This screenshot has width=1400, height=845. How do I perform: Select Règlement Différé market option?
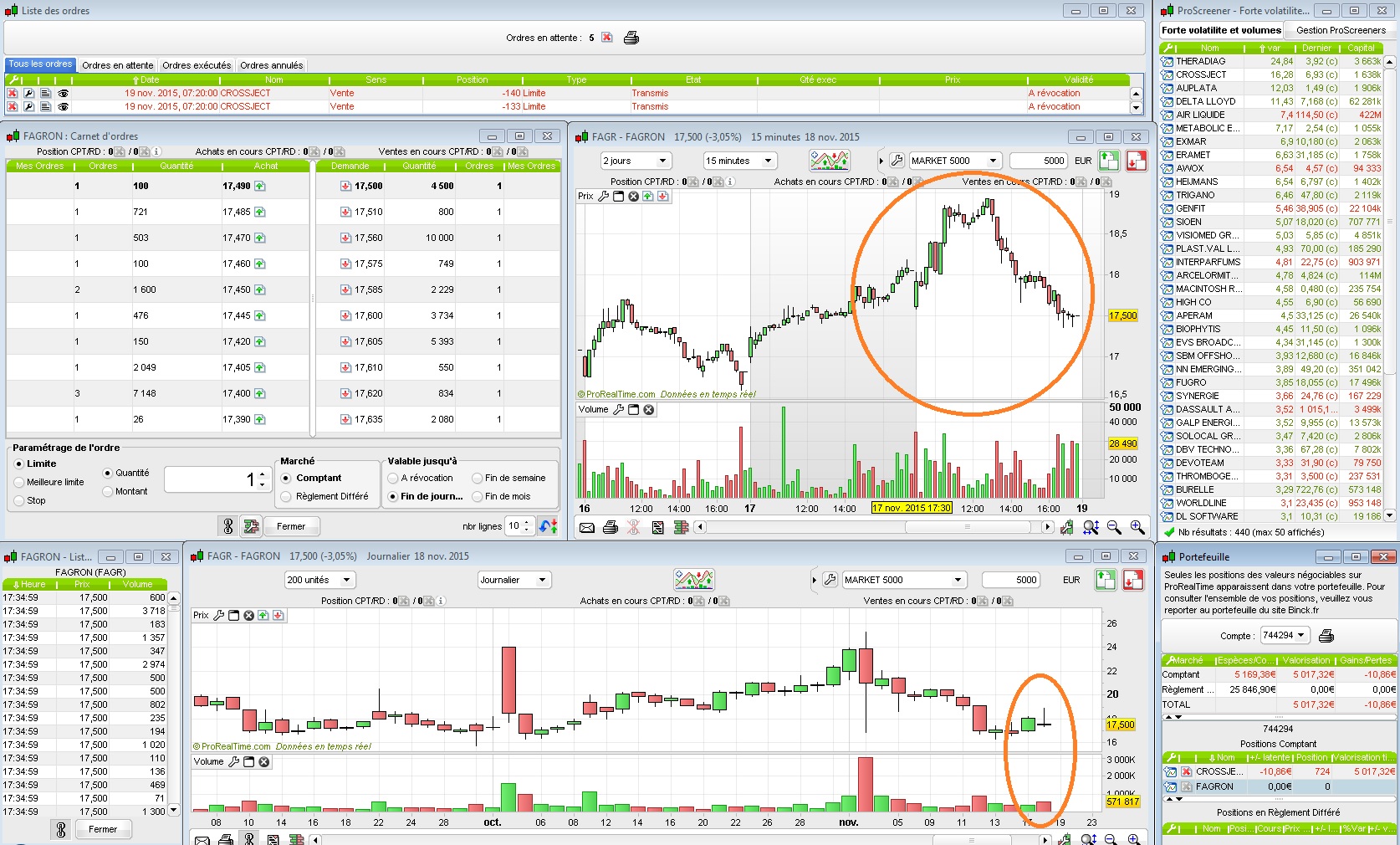[286, 496]
